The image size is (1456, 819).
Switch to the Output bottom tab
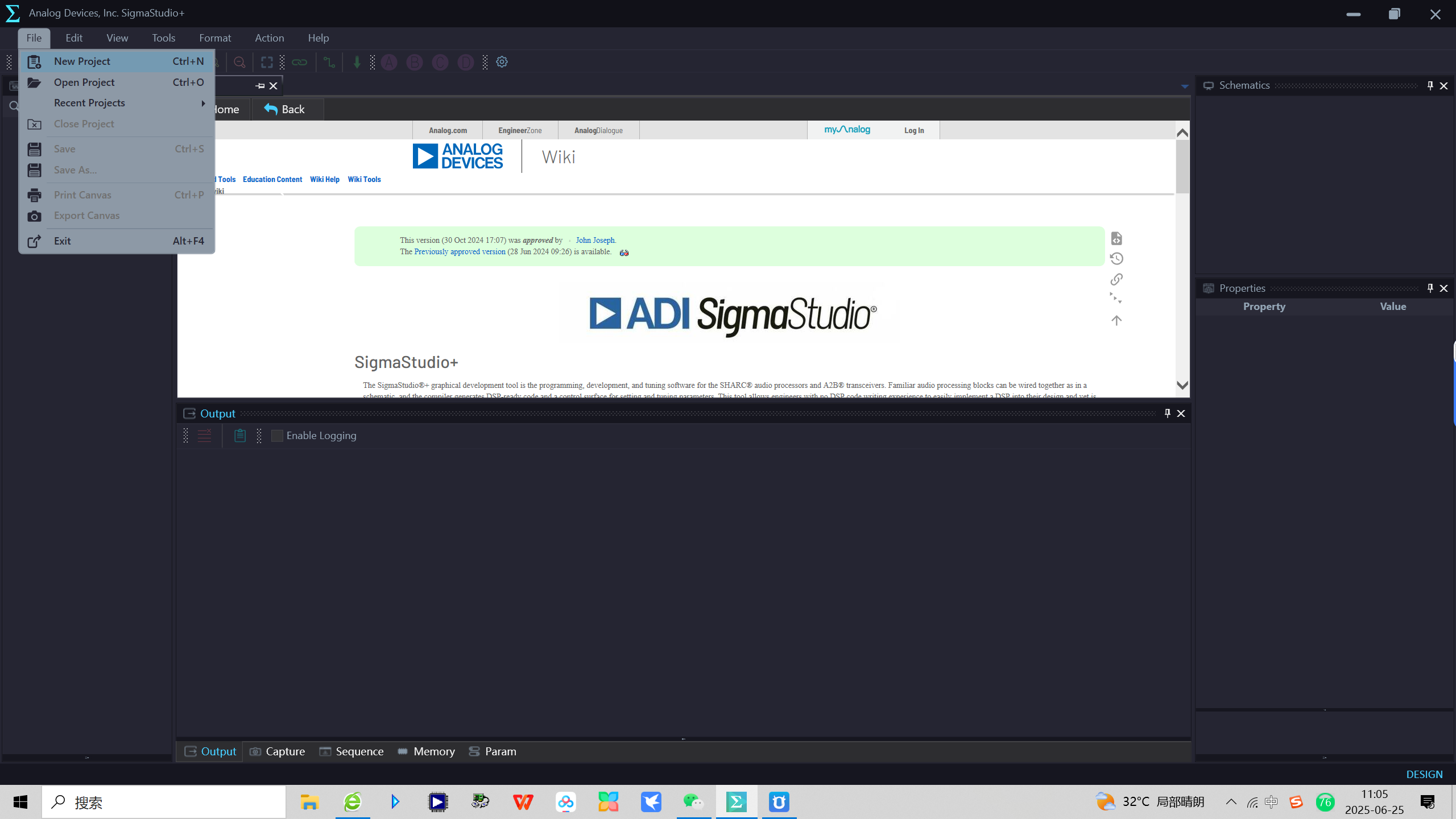(x=210, y=751)
